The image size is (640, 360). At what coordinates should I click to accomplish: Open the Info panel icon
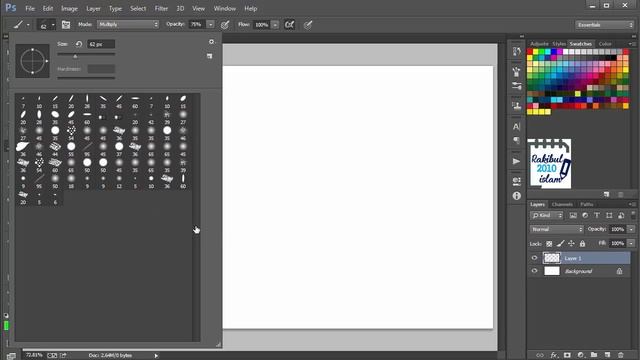(516, 196)
